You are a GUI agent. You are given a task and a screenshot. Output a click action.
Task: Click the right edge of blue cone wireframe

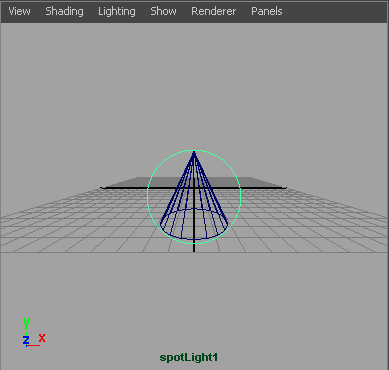211,189
